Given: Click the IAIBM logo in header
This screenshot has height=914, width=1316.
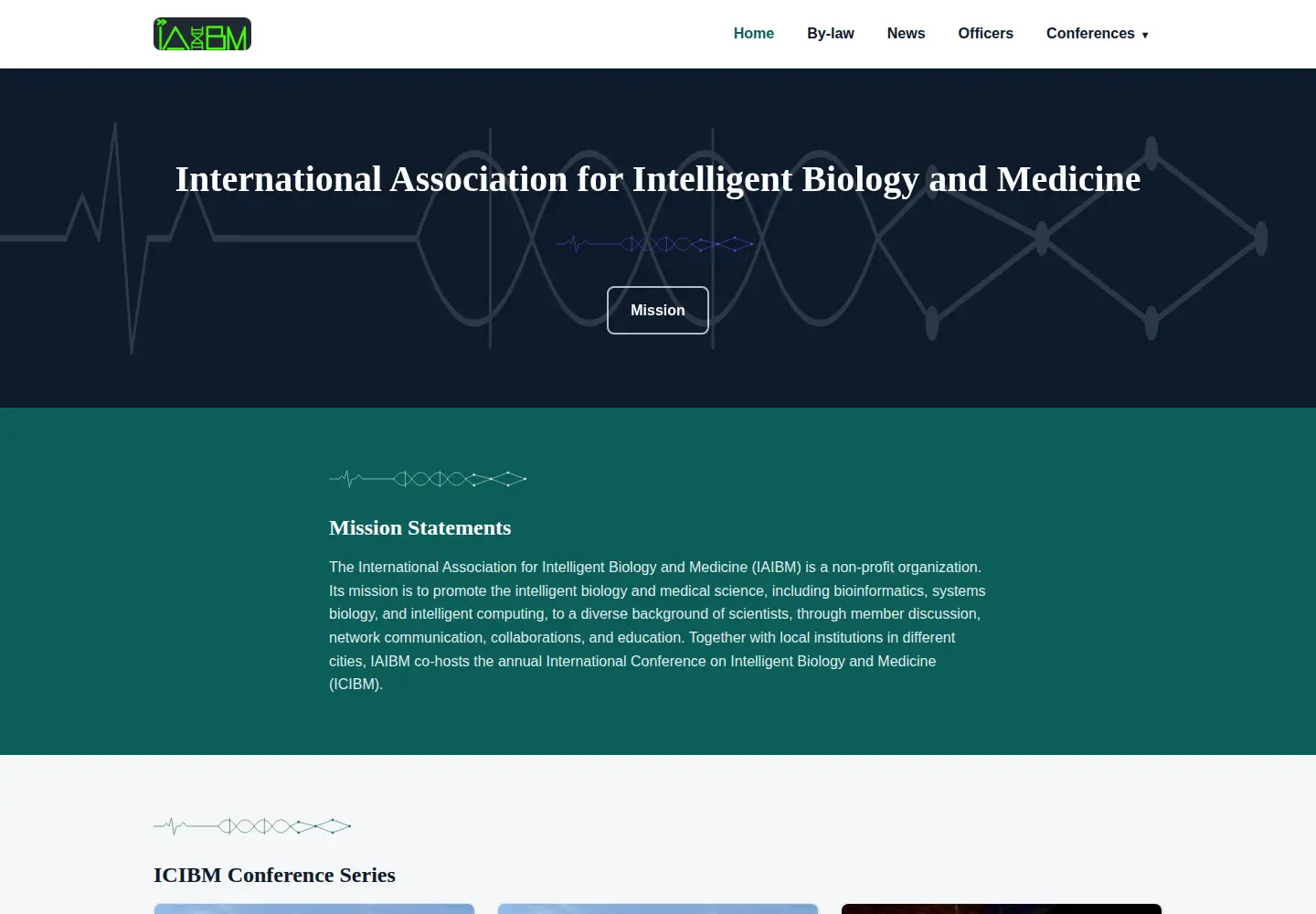Looking at the screenshot, I should coord(202,34).
